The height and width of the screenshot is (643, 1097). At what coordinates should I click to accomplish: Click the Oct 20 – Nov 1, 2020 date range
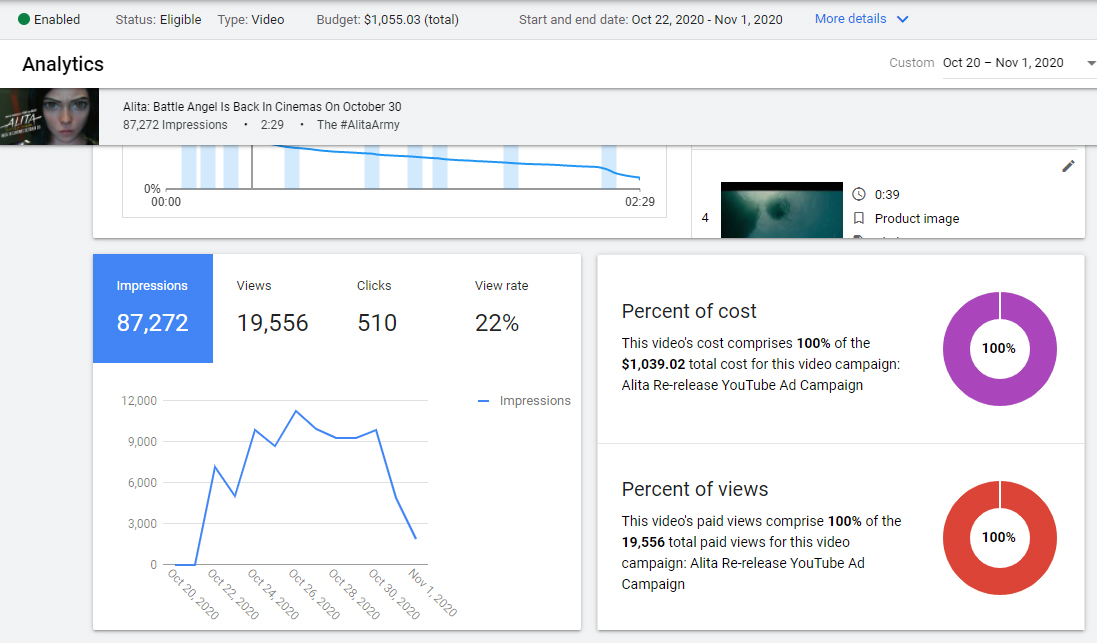tap(1002, 63)
